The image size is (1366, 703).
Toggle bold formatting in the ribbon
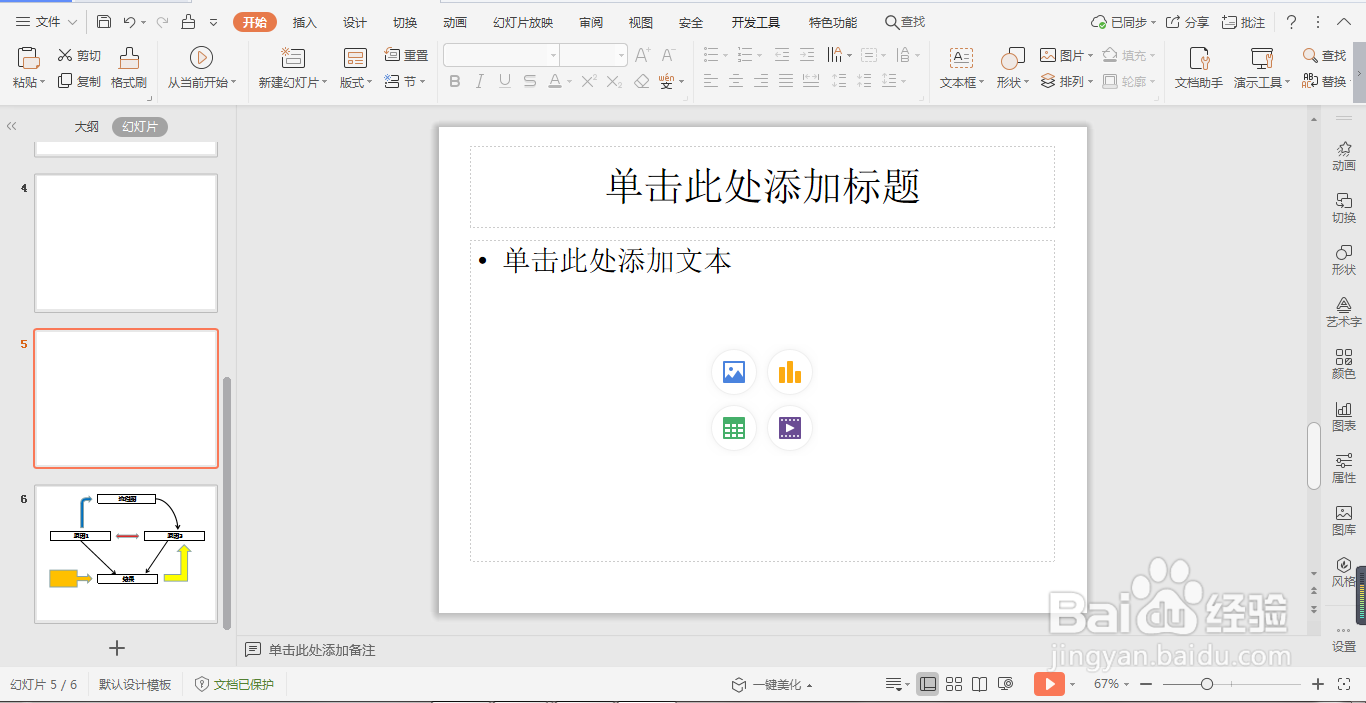point(454,82)
